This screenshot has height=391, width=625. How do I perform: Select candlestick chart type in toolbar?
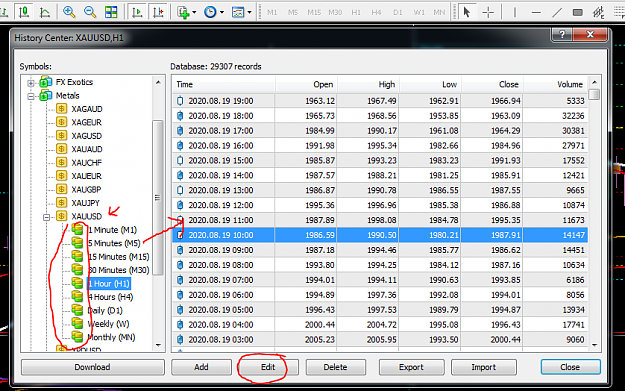point(24,12)
